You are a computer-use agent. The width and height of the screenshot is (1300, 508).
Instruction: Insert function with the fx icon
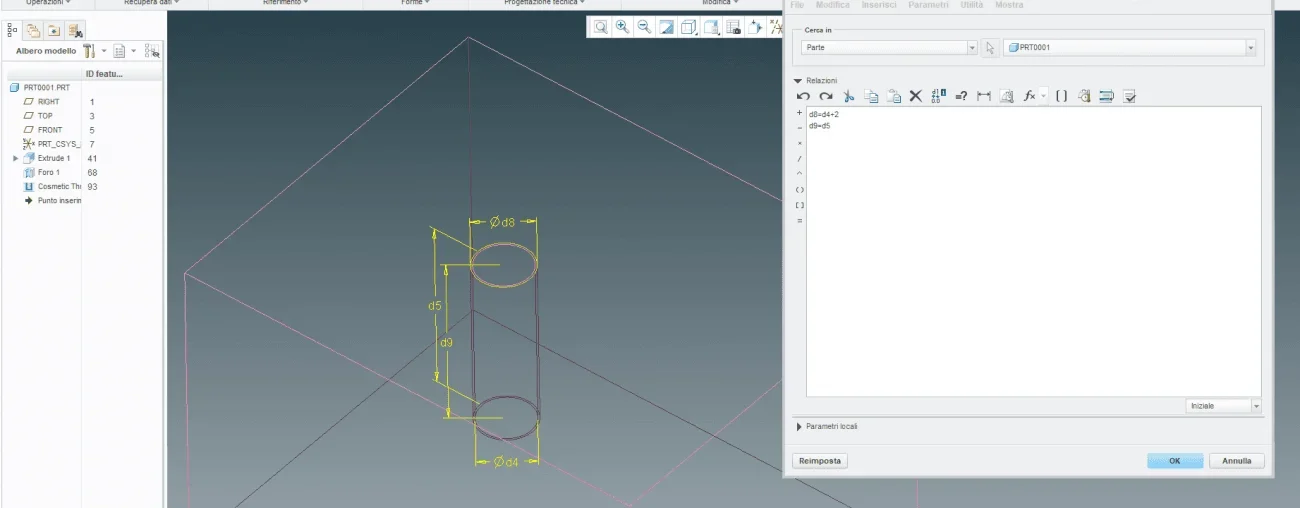pyautogui.click(x=1030, y=96)
